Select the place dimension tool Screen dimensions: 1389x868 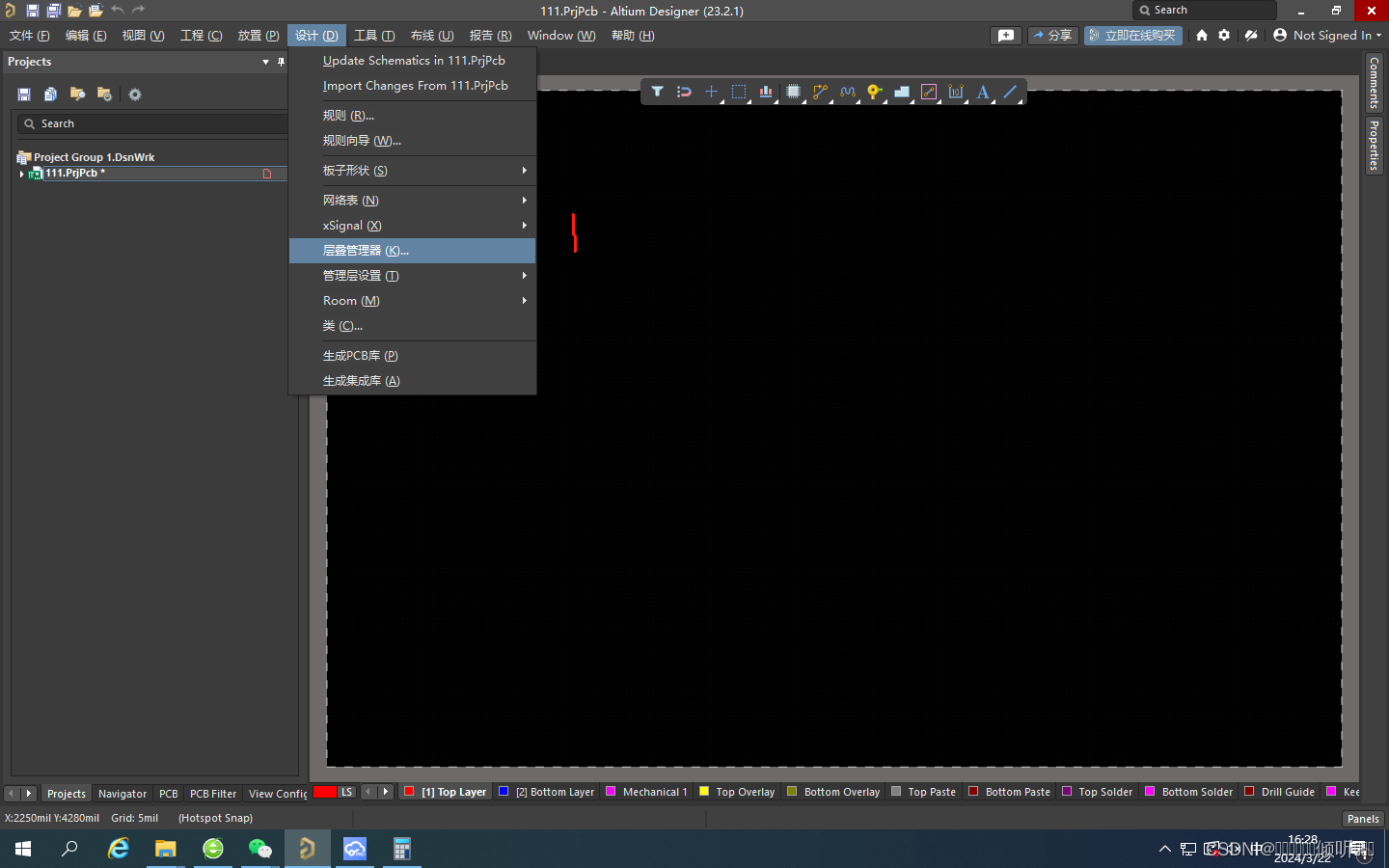[x=956, y=92]
